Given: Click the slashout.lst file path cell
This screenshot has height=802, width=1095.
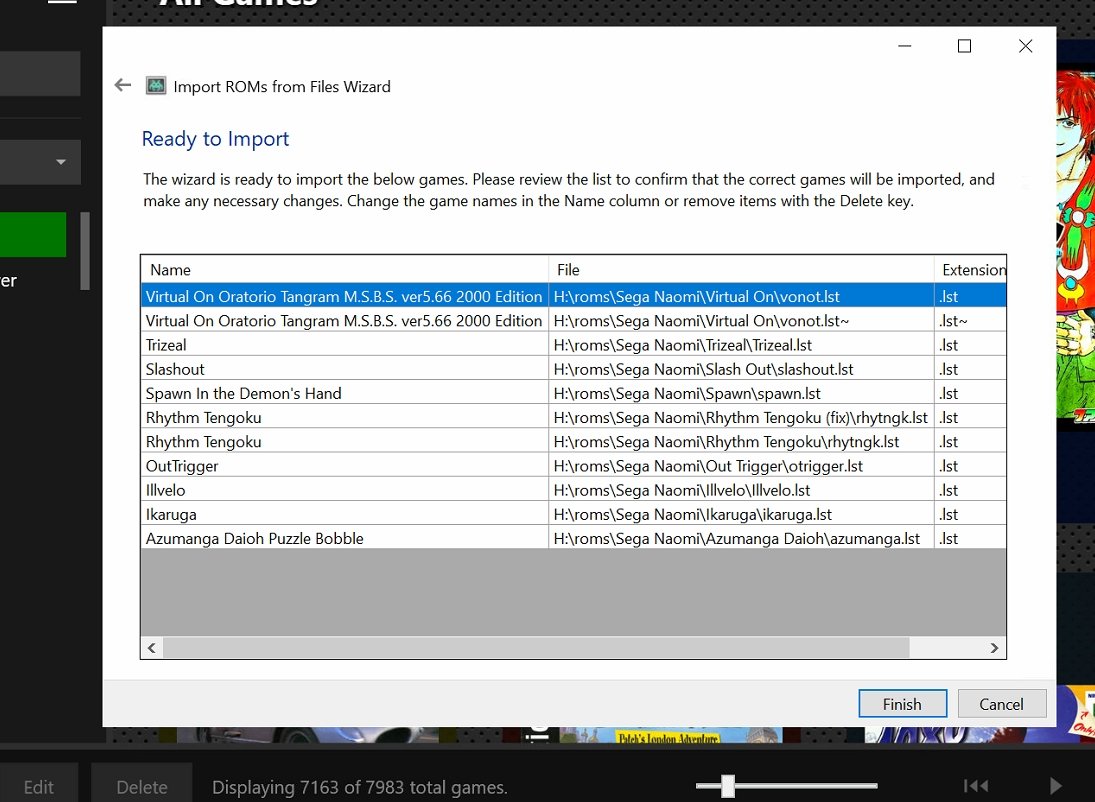Looking at the screenshot, I should [742, 369].
